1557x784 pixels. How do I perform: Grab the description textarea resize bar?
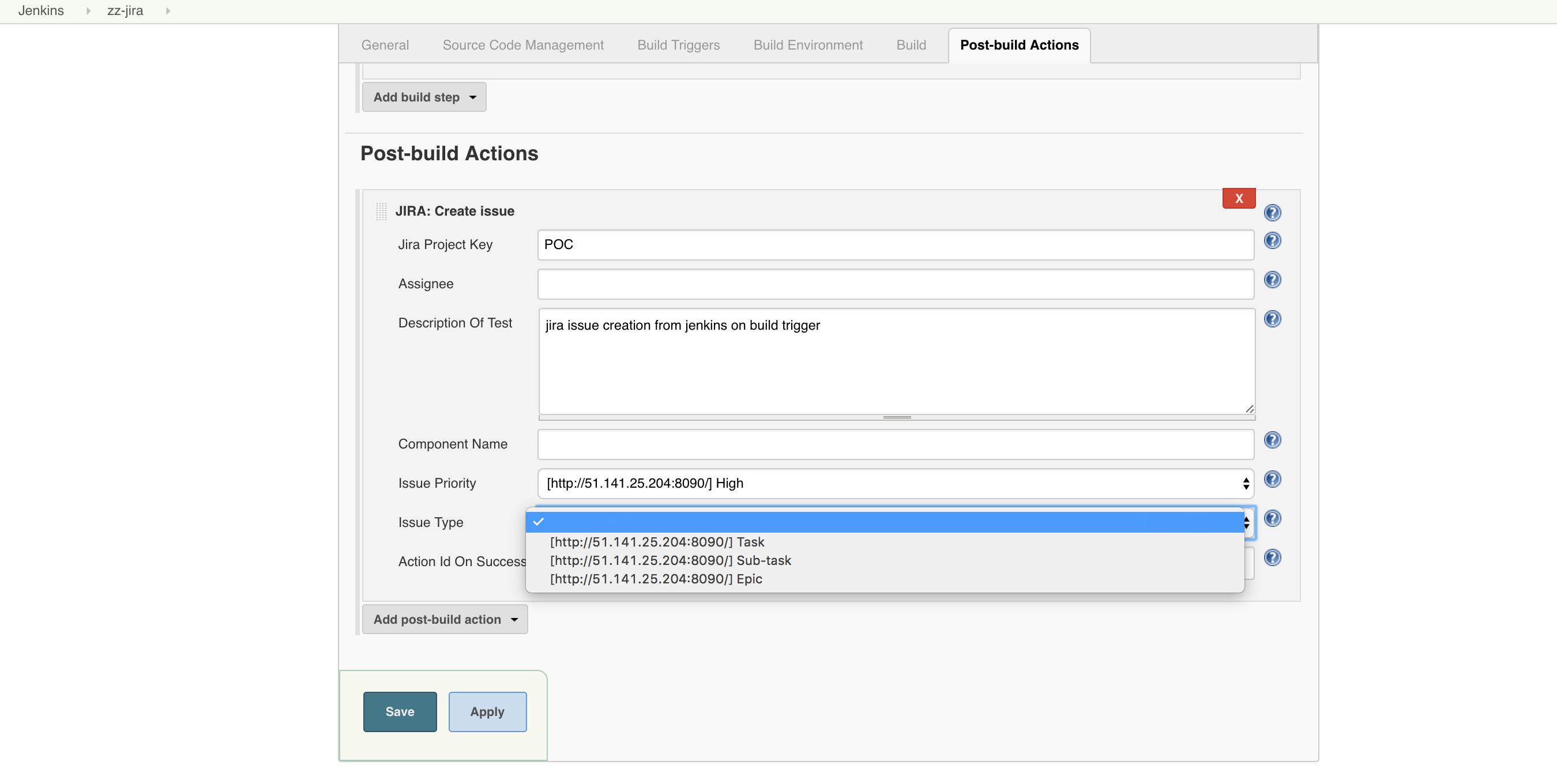pyautogui.click(x=896, y=417)
